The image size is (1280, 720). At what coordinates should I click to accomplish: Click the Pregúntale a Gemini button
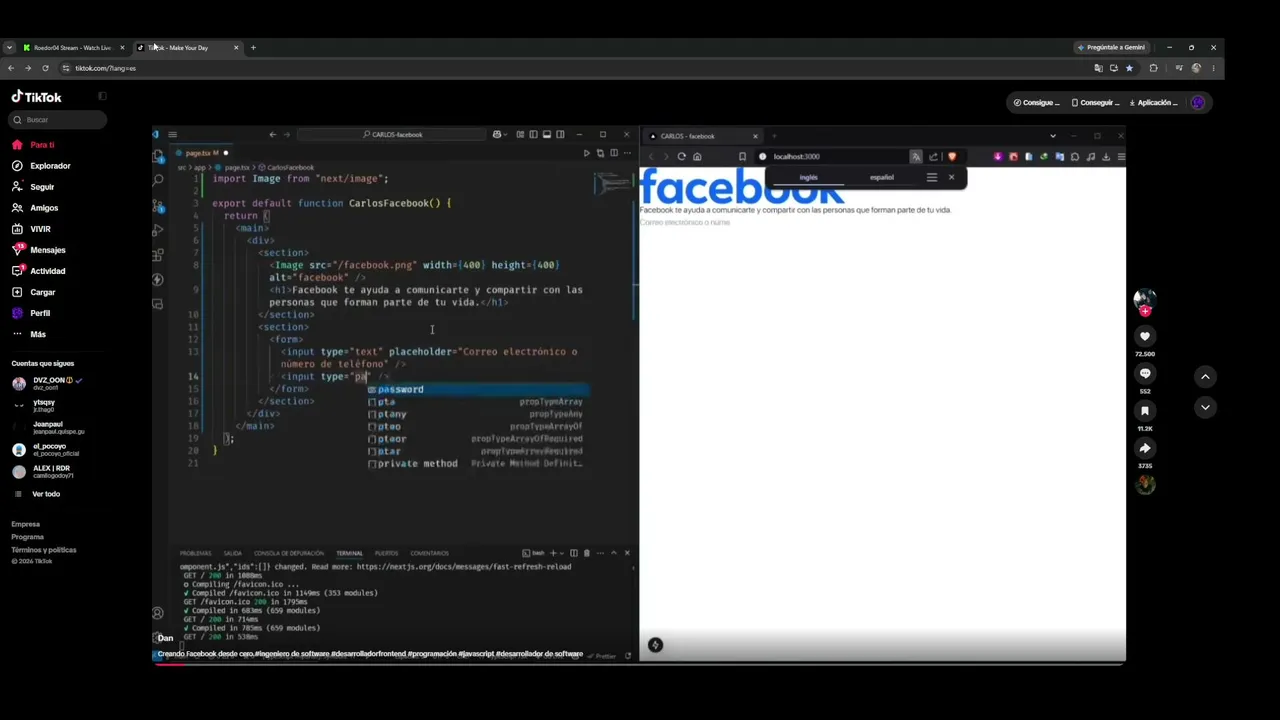pos(1111,47)
